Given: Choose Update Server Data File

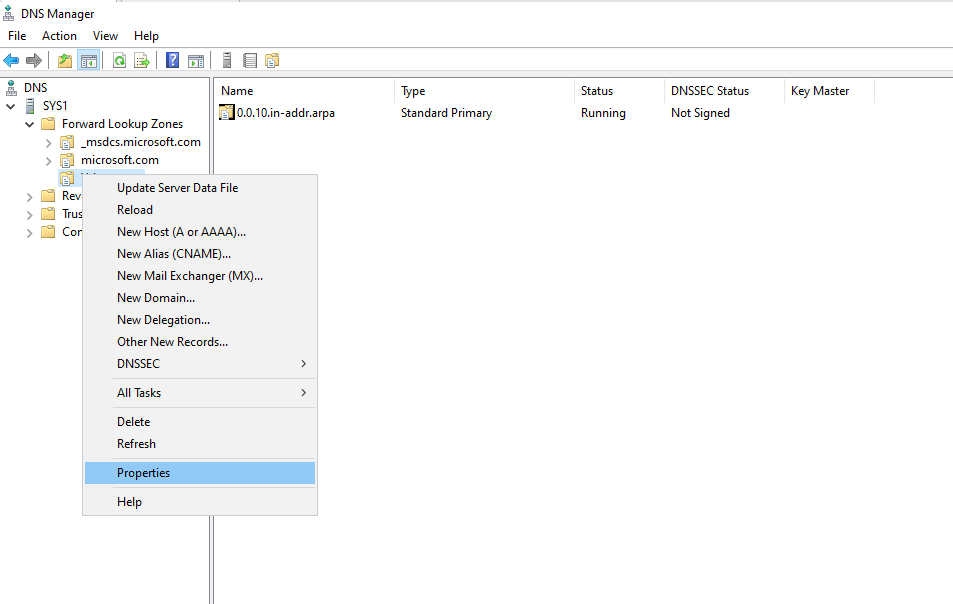Looking at the screenshot, I should tap(200, 188).
